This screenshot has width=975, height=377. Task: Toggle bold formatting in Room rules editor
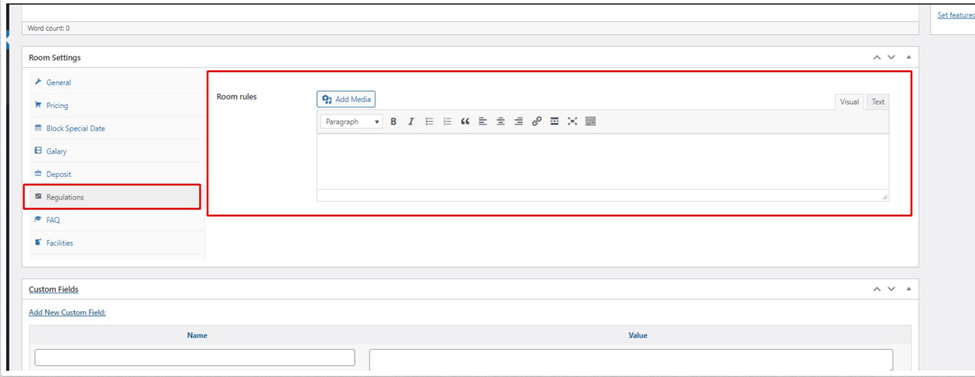point(393,122)
